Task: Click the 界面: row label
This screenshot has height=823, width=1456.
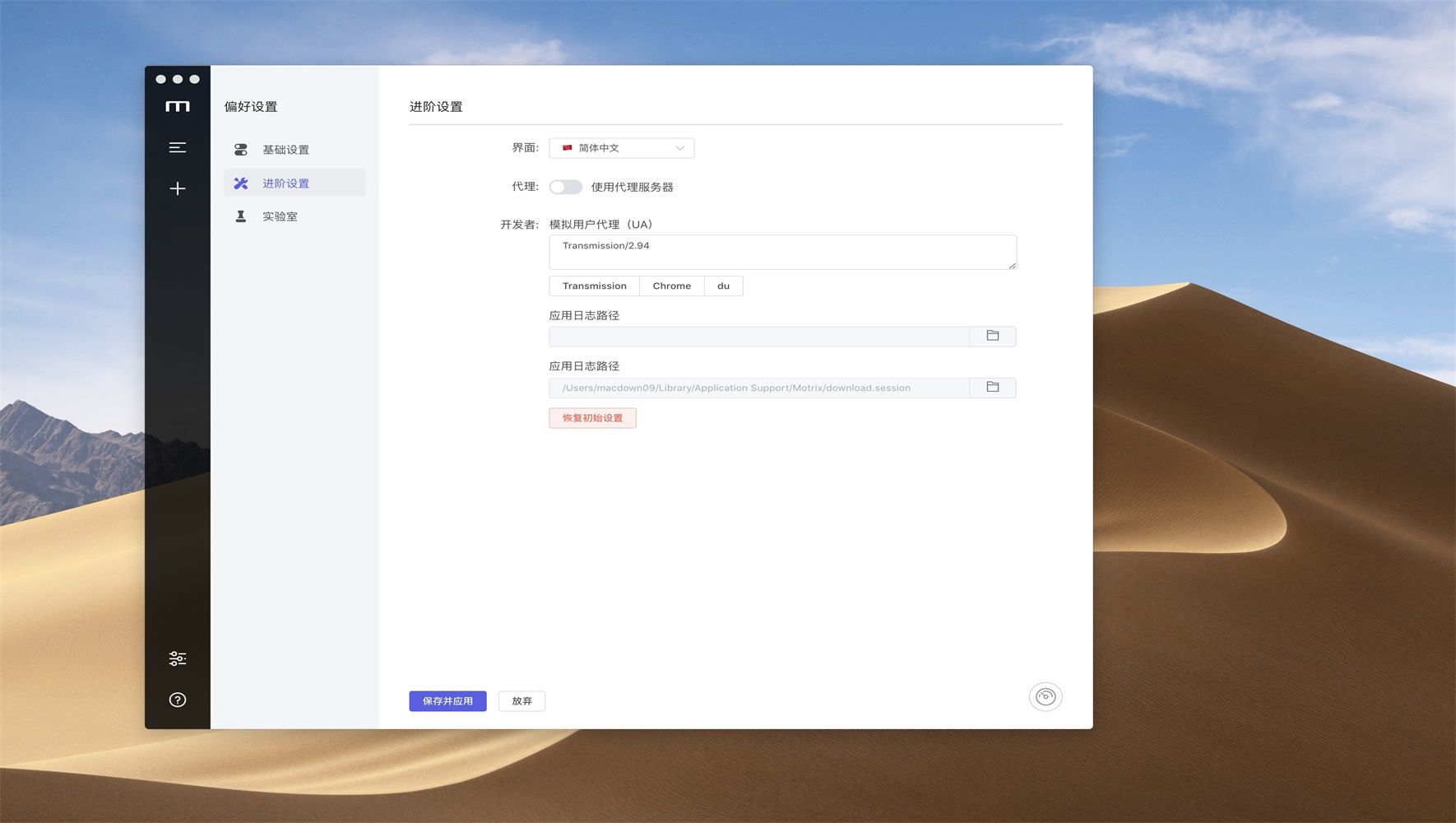Action: click(526, 148)
